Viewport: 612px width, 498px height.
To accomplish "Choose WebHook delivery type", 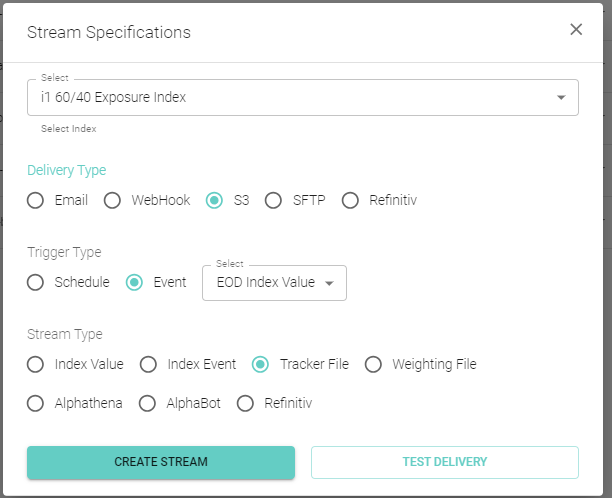I will coord(113,200).
